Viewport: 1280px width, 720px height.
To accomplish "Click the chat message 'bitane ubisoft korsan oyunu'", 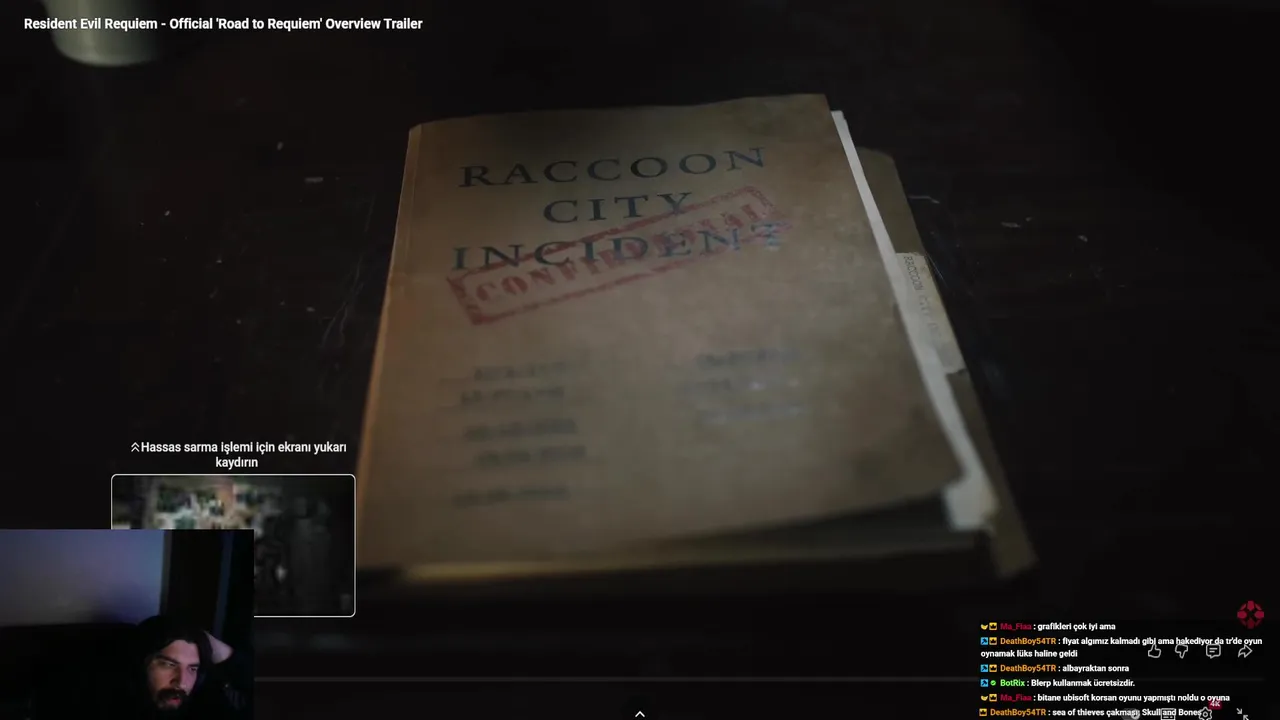I will [x=1133, y=698].
